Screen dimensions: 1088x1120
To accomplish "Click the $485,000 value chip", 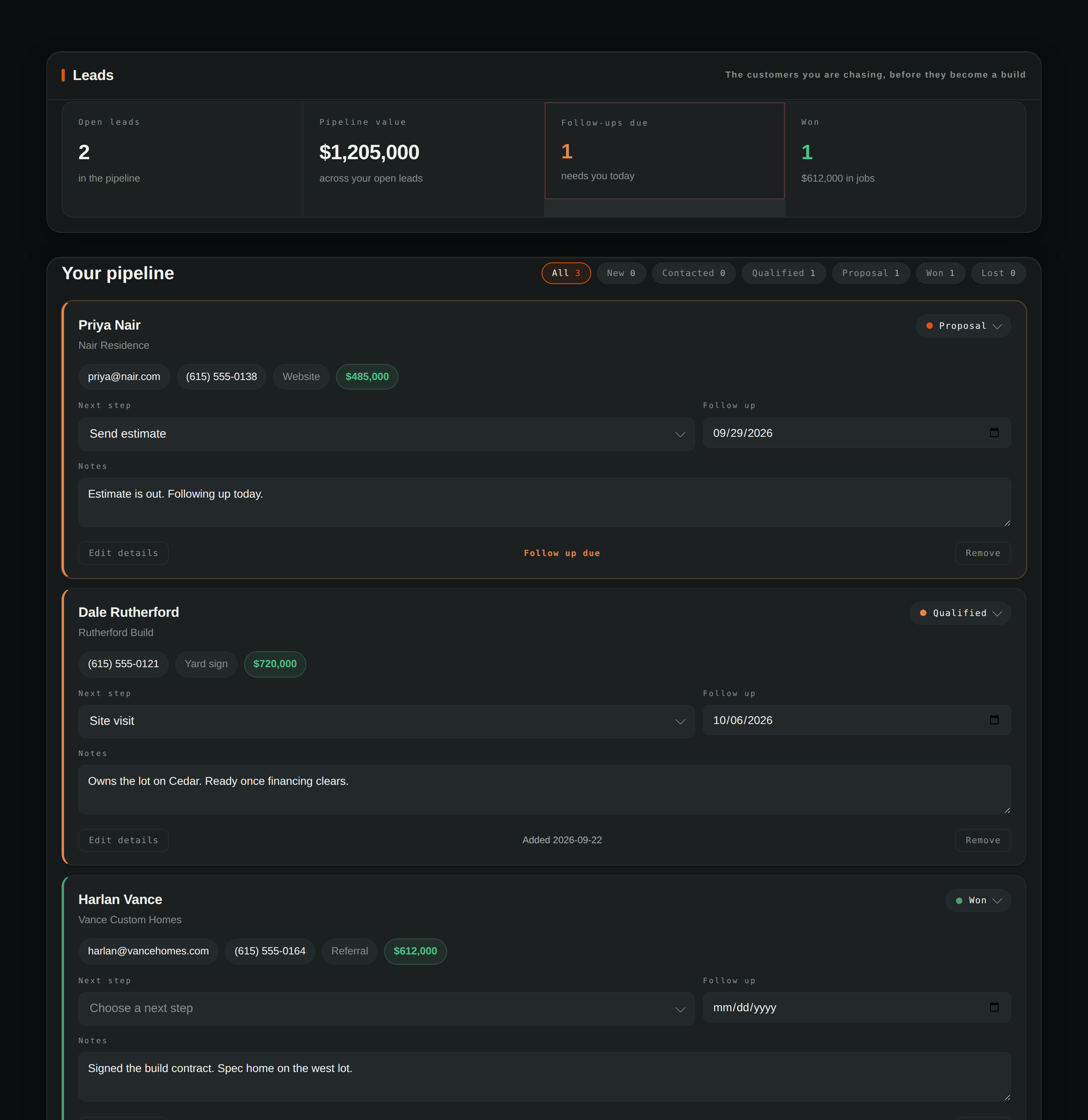I will [x=367, y=376].
